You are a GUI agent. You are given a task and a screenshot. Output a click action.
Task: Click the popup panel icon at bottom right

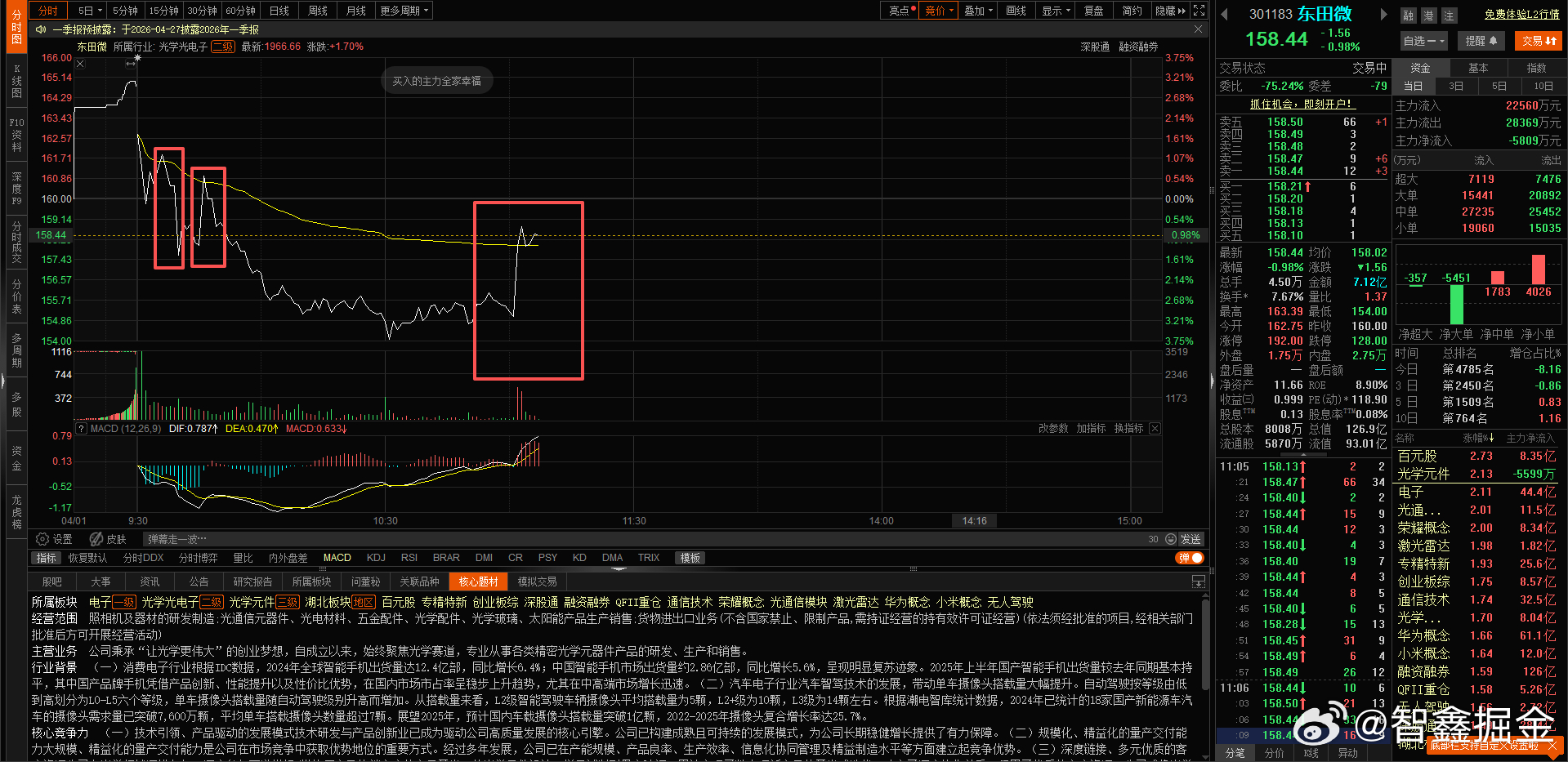[1199, 582]
